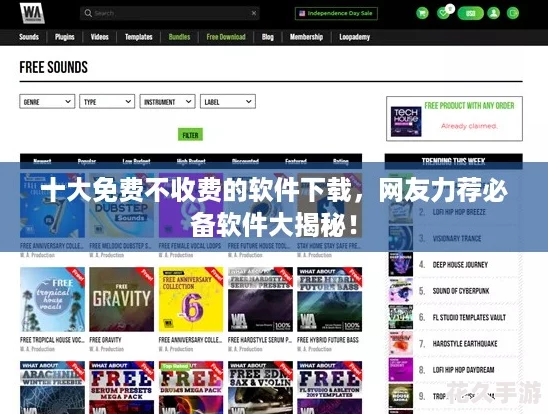The image size is (548, 414).
Task: Open the Loopademy page
Action: pos(354,37)
